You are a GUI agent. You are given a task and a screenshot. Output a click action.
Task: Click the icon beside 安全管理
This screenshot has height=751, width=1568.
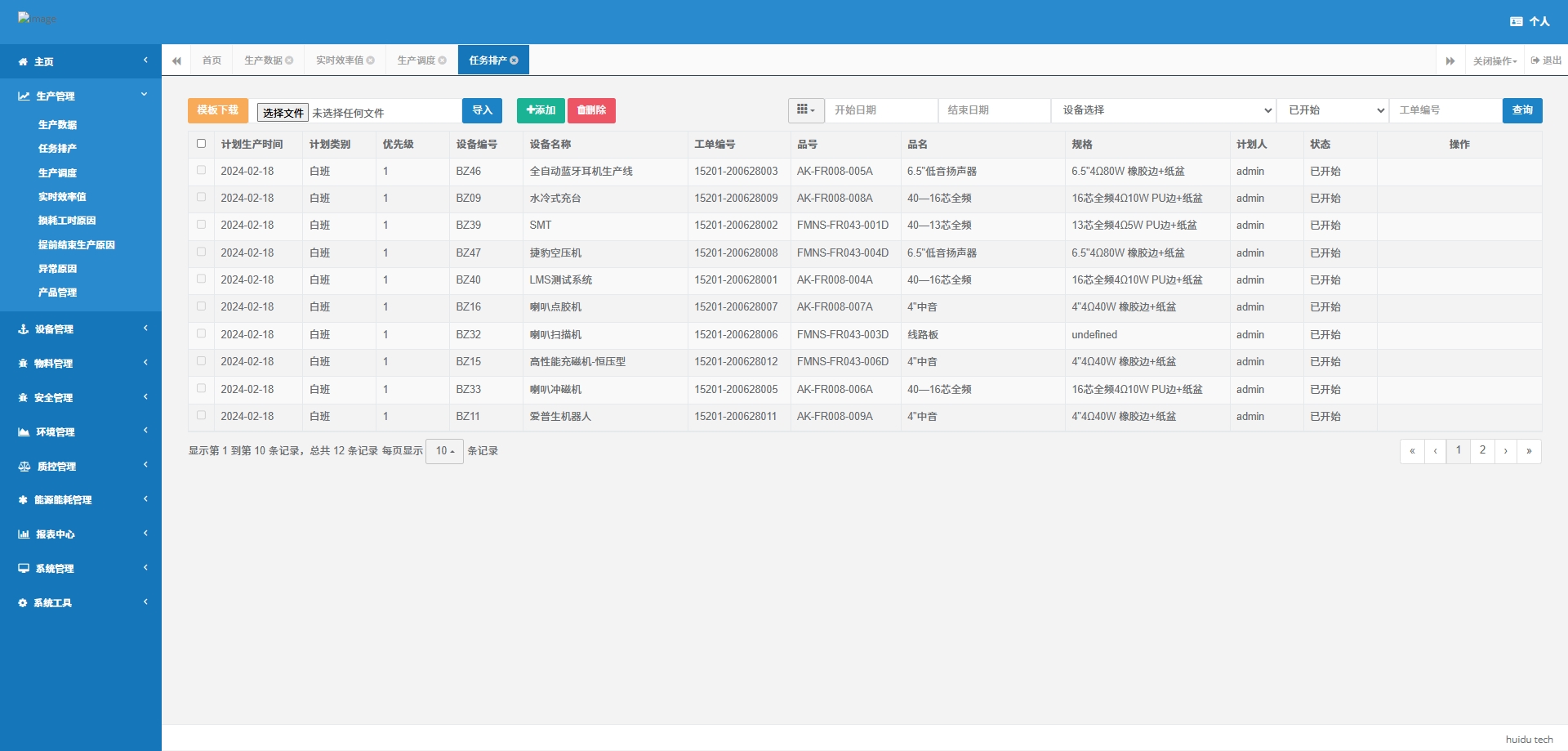(23, 398)
